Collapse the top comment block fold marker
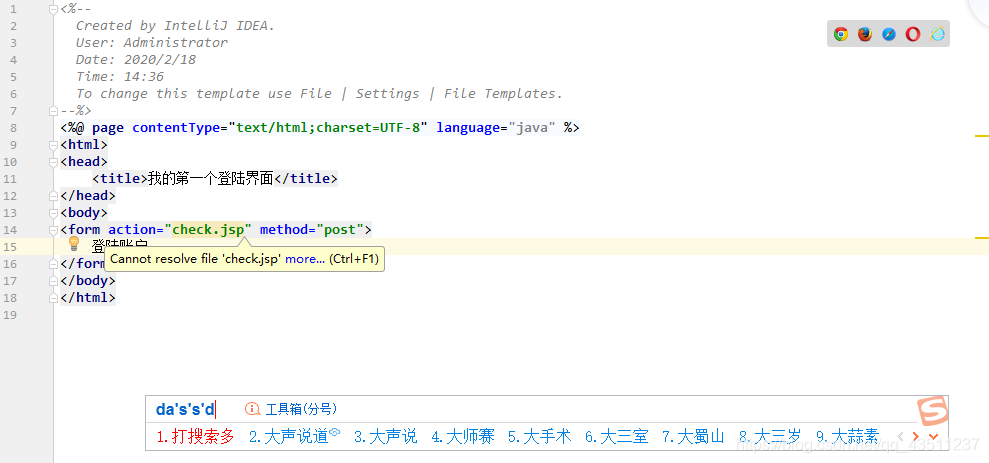This screenshot has height=463, width=989. pyautogui.click(x=55, y=9)
